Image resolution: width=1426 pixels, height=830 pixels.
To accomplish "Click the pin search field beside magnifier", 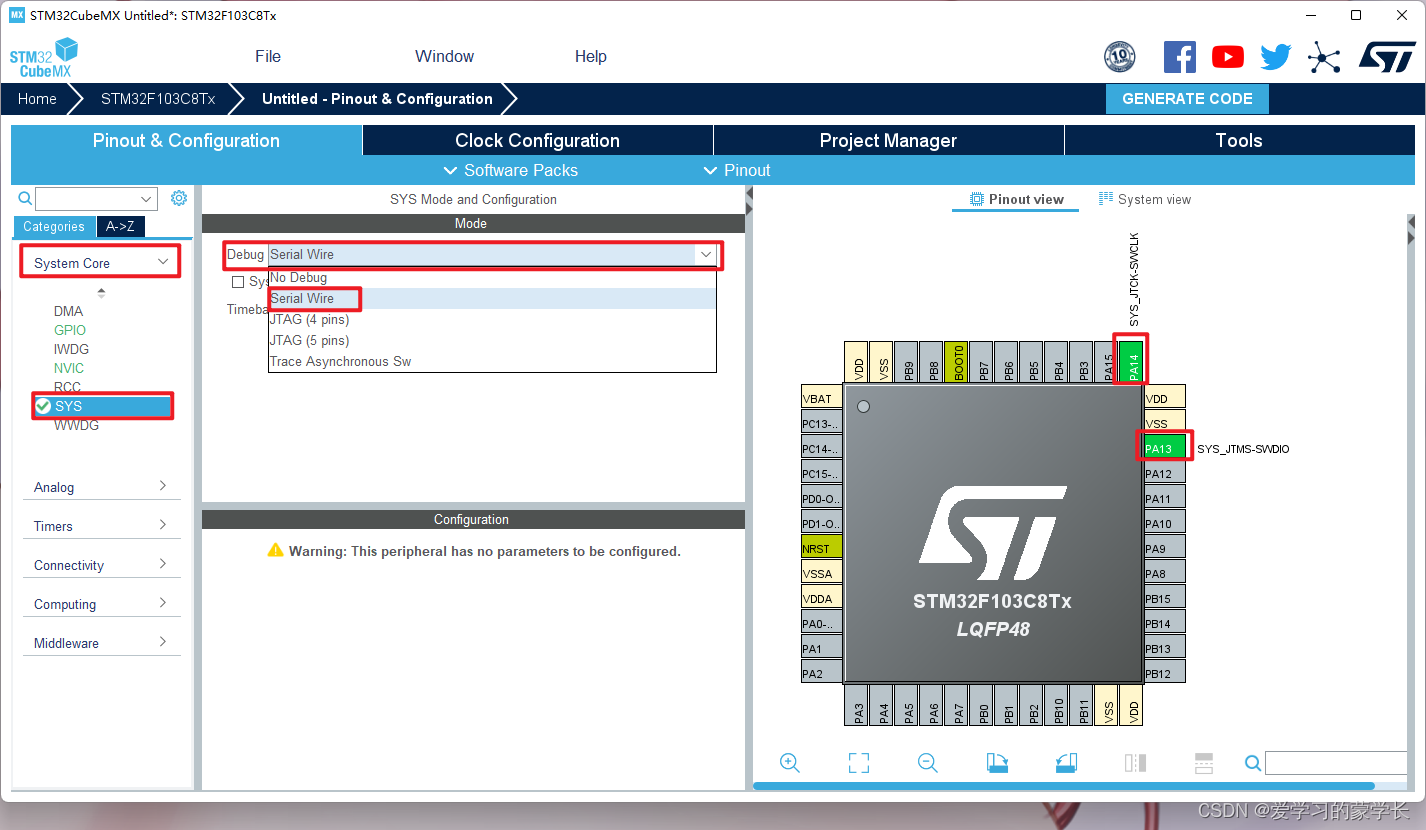I will tap(1335, 763).
